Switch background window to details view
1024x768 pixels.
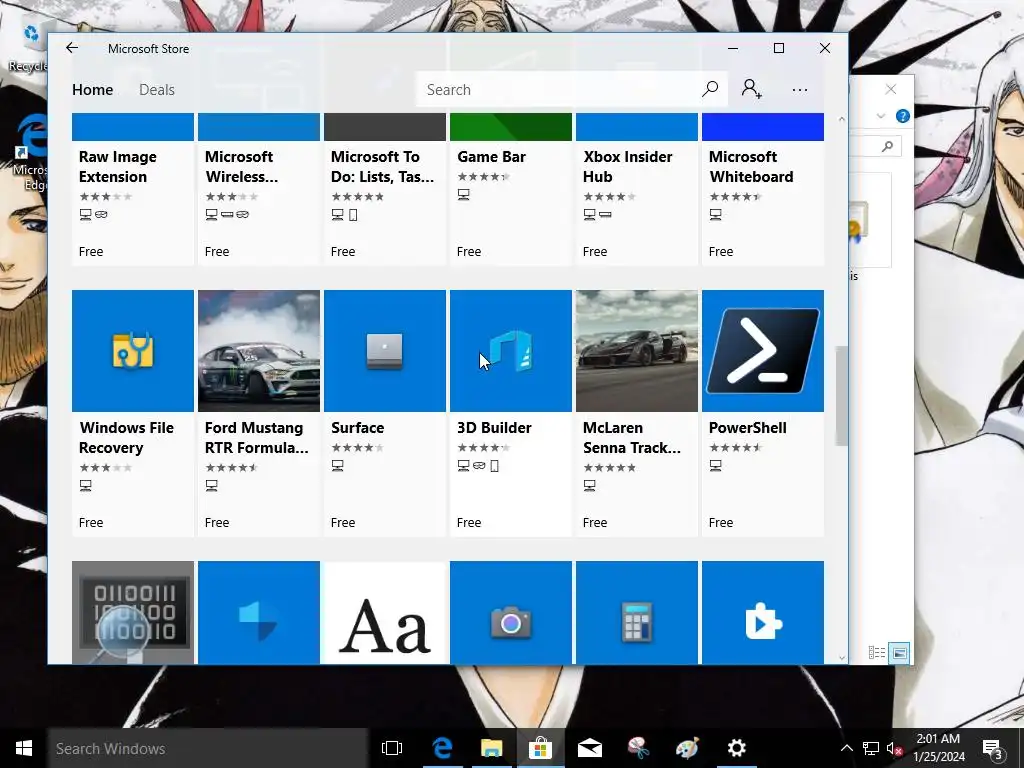[x=876, y=652]
